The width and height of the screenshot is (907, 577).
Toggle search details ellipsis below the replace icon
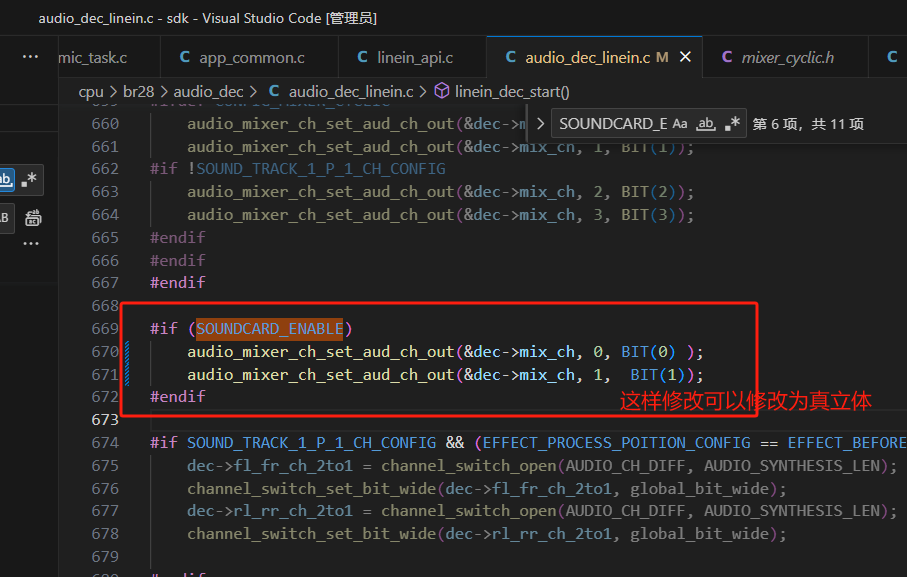(x=31, y=243)
